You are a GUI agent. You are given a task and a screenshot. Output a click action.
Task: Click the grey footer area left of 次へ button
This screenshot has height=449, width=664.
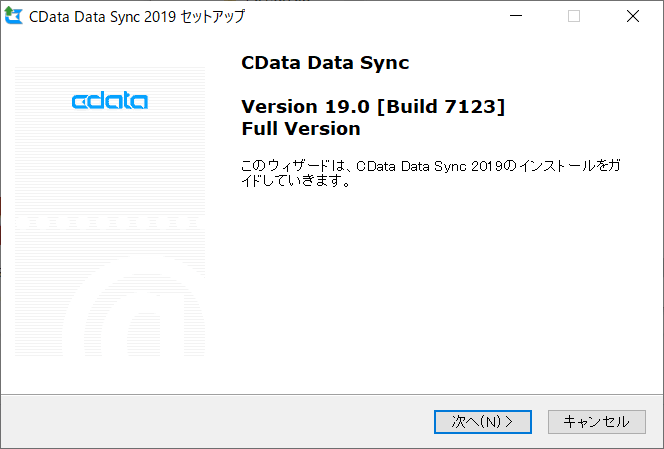click(x=216, y=422)
